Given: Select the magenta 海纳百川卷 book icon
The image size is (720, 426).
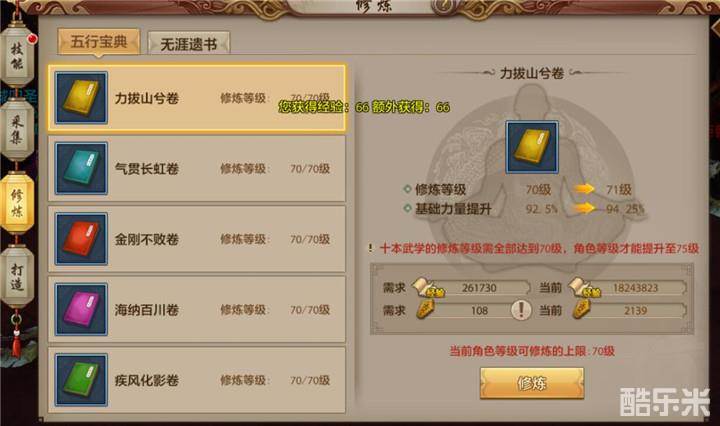Looking at the screenshot, I should pyautogui.click(x=81, y=309).
